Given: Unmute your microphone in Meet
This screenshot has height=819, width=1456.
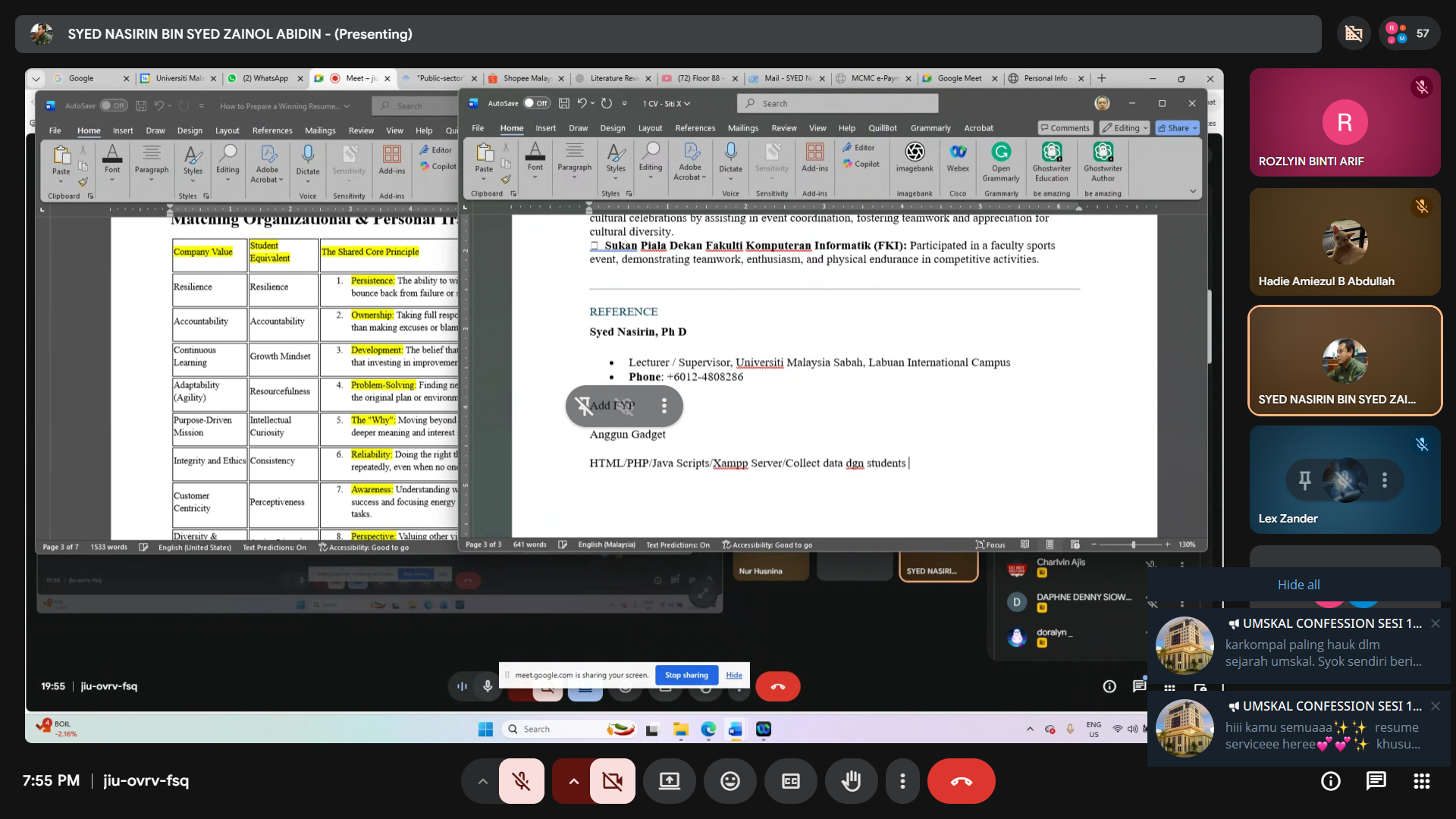Looking at the screenshot, I should 522,781.
